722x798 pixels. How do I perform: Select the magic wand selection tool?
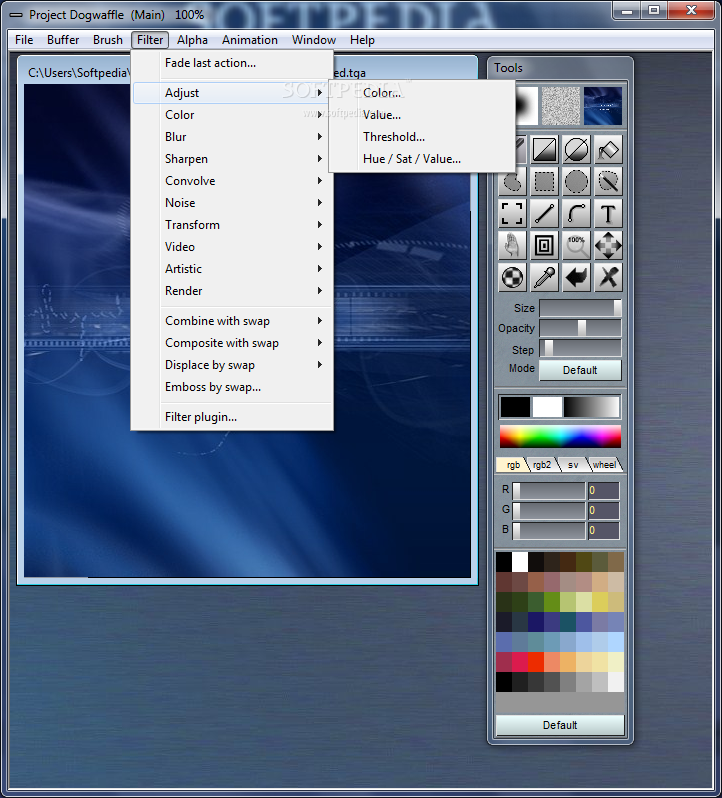click(608, 182)
